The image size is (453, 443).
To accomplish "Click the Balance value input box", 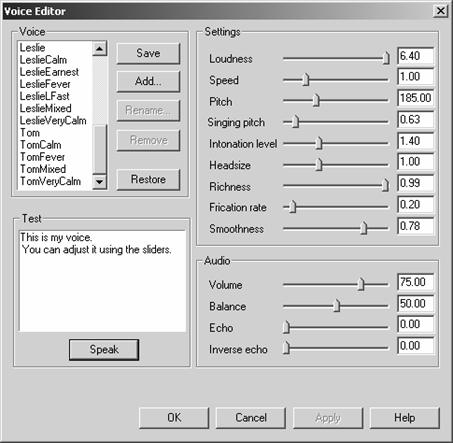I will (x=416, y=304).
